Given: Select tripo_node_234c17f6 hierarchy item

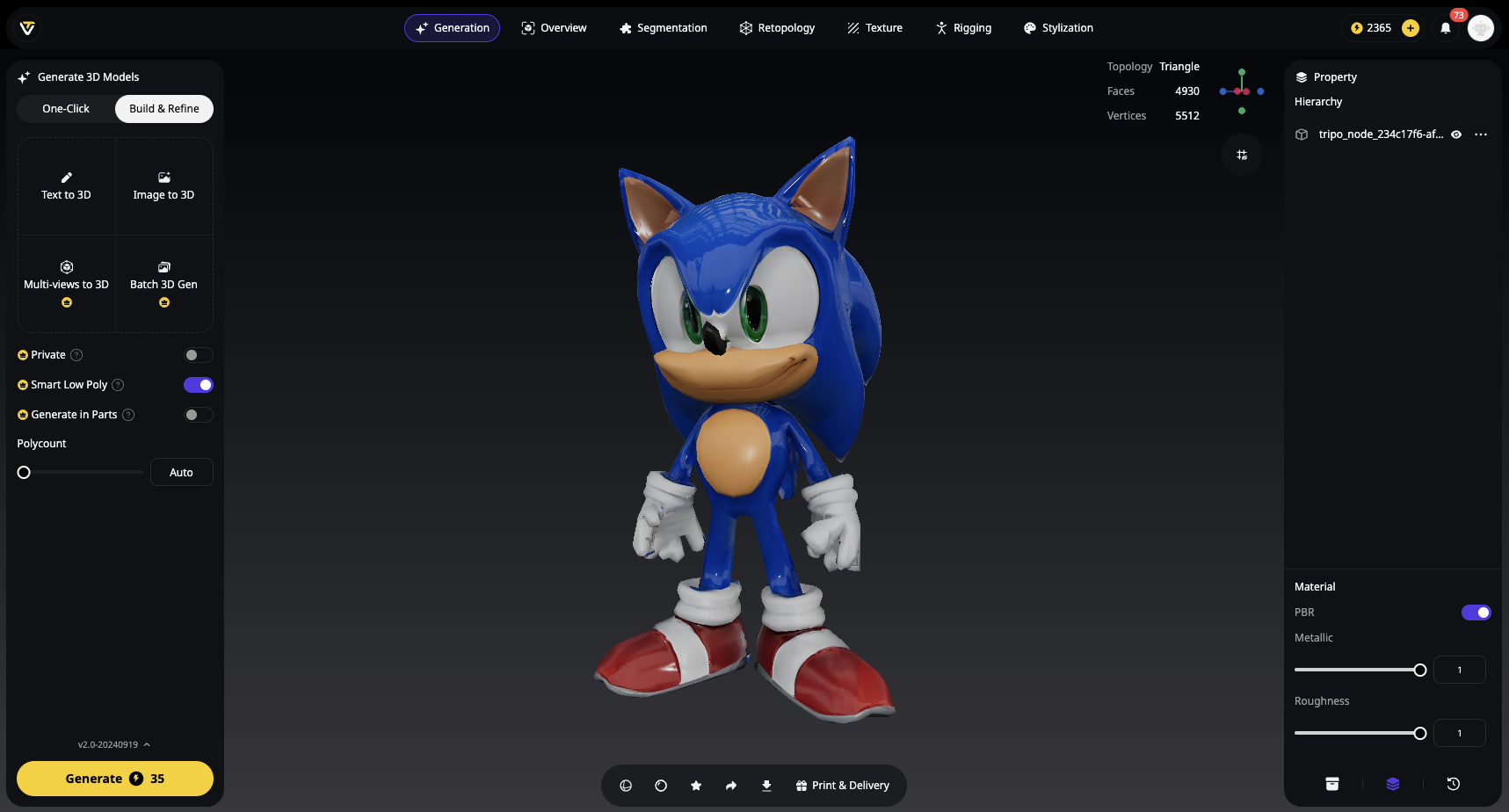Looking at the screenshot, I should point(1381,134).
